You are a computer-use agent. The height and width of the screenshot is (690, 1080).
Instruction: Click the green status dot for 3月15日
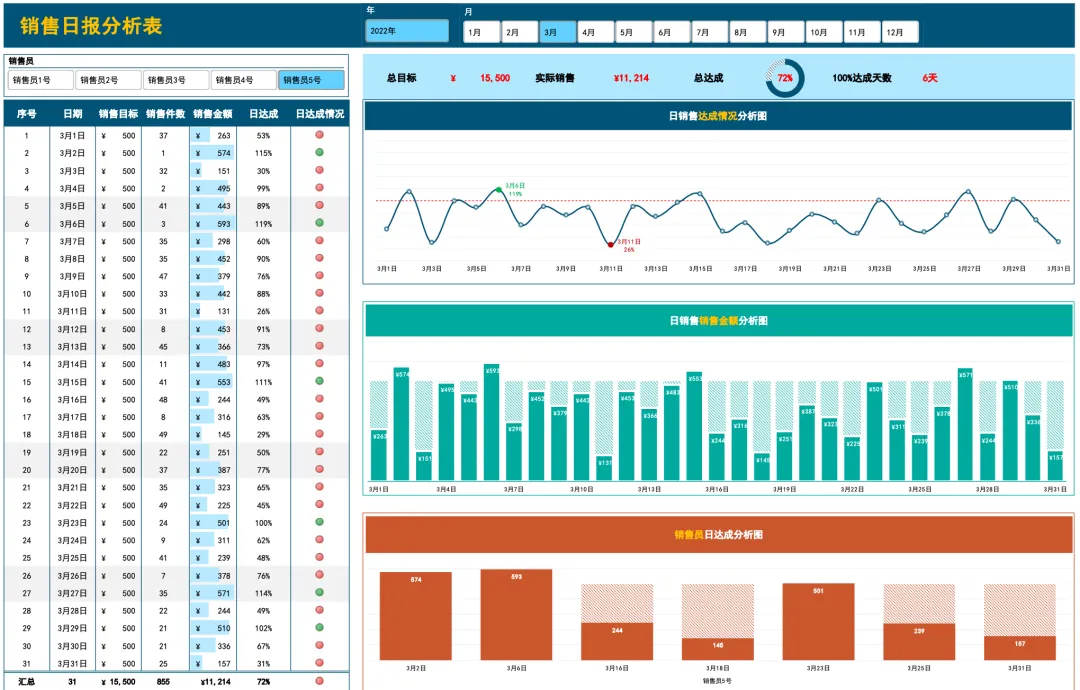pyautogui.click(x=320, y=381)
